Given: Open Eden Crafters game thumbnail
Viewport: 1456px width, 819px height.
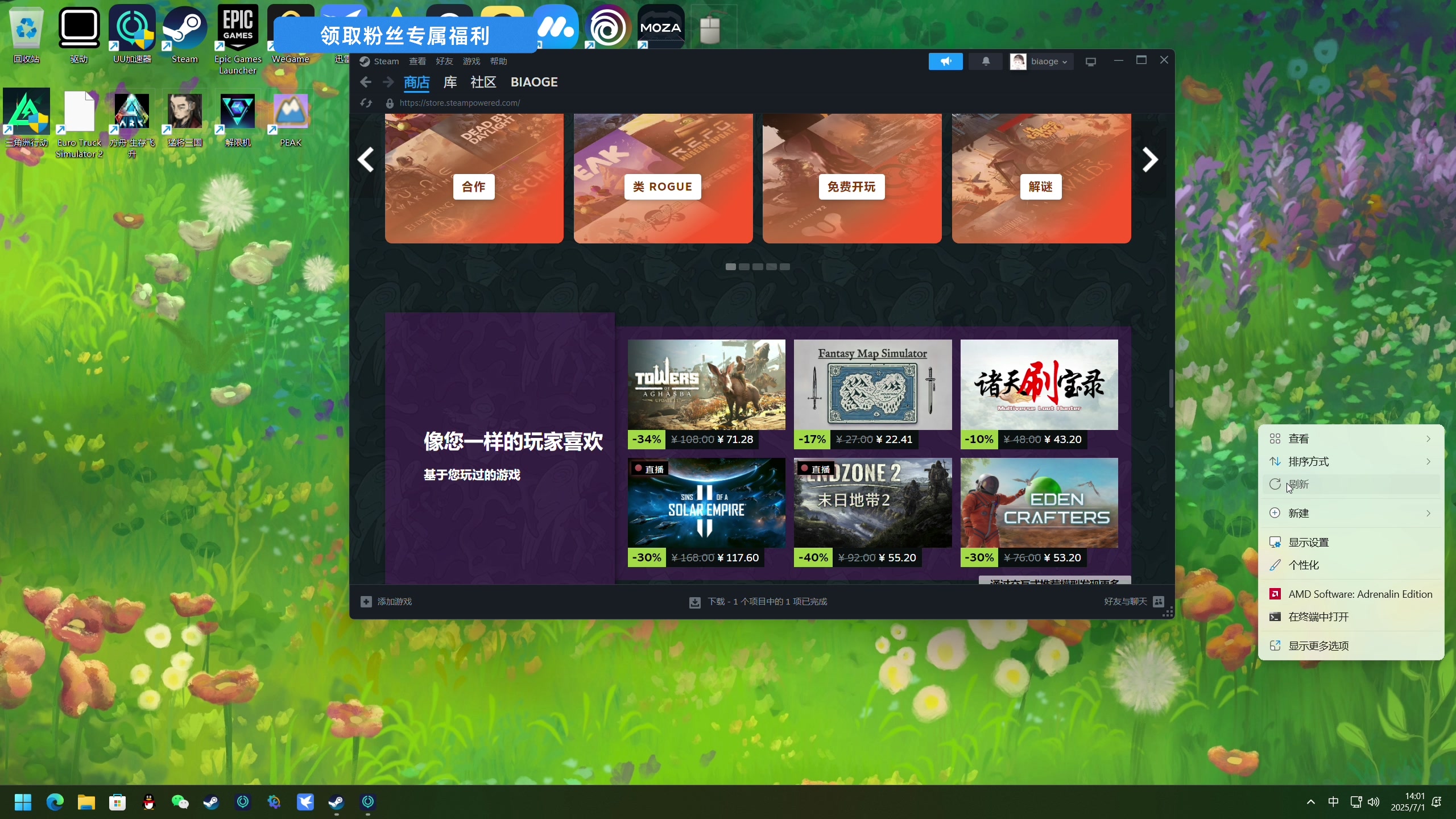Looking at the screenshot, I should tap(1039, 503).
